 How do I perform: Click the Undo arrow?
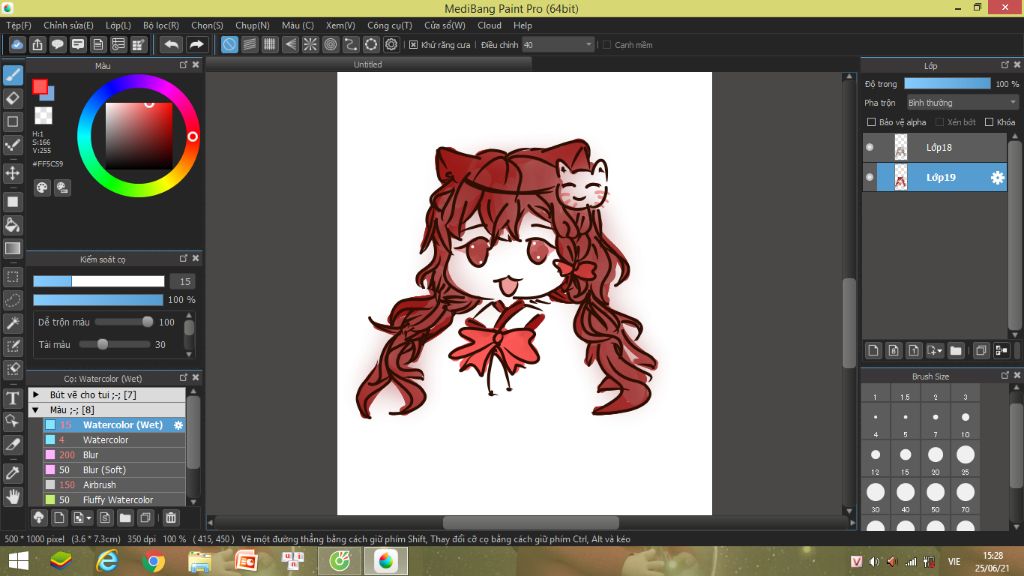click(171, 44)
